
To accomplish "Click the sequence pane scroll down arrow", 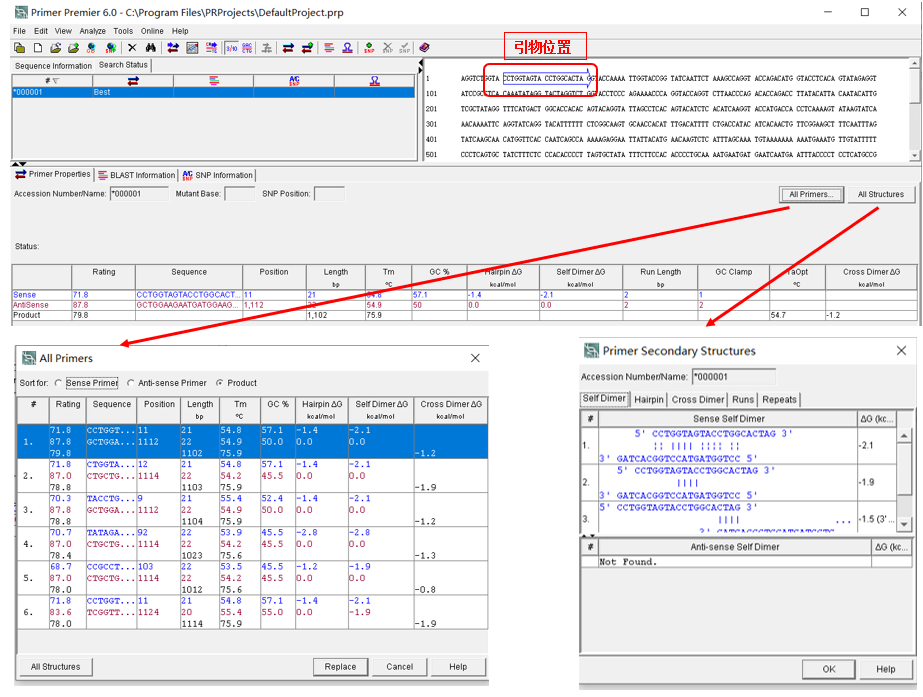I will pyautogui.click(x=914, y=155).
